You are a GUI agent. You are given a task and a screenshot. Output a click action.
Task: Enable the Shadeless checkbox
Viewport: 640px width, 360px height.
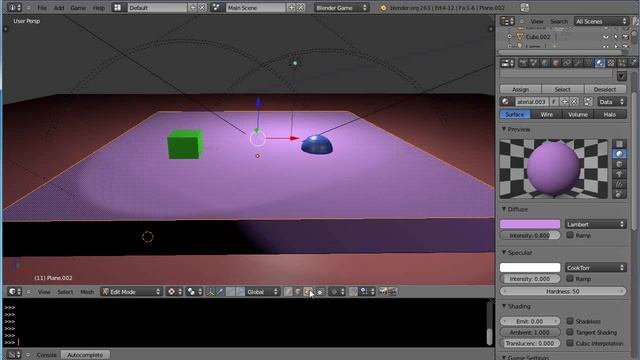point(570,321)
